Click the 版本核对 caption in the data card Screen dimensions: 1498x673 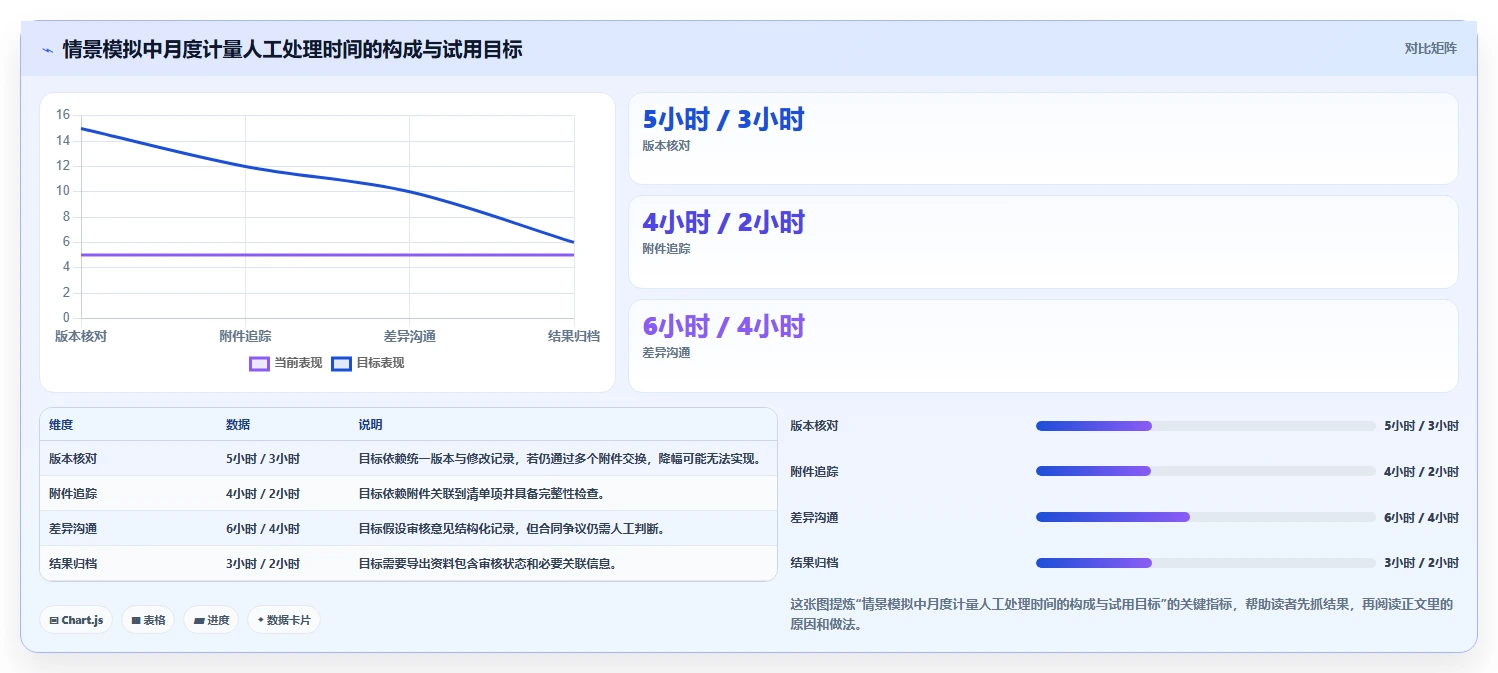point(666,146)
